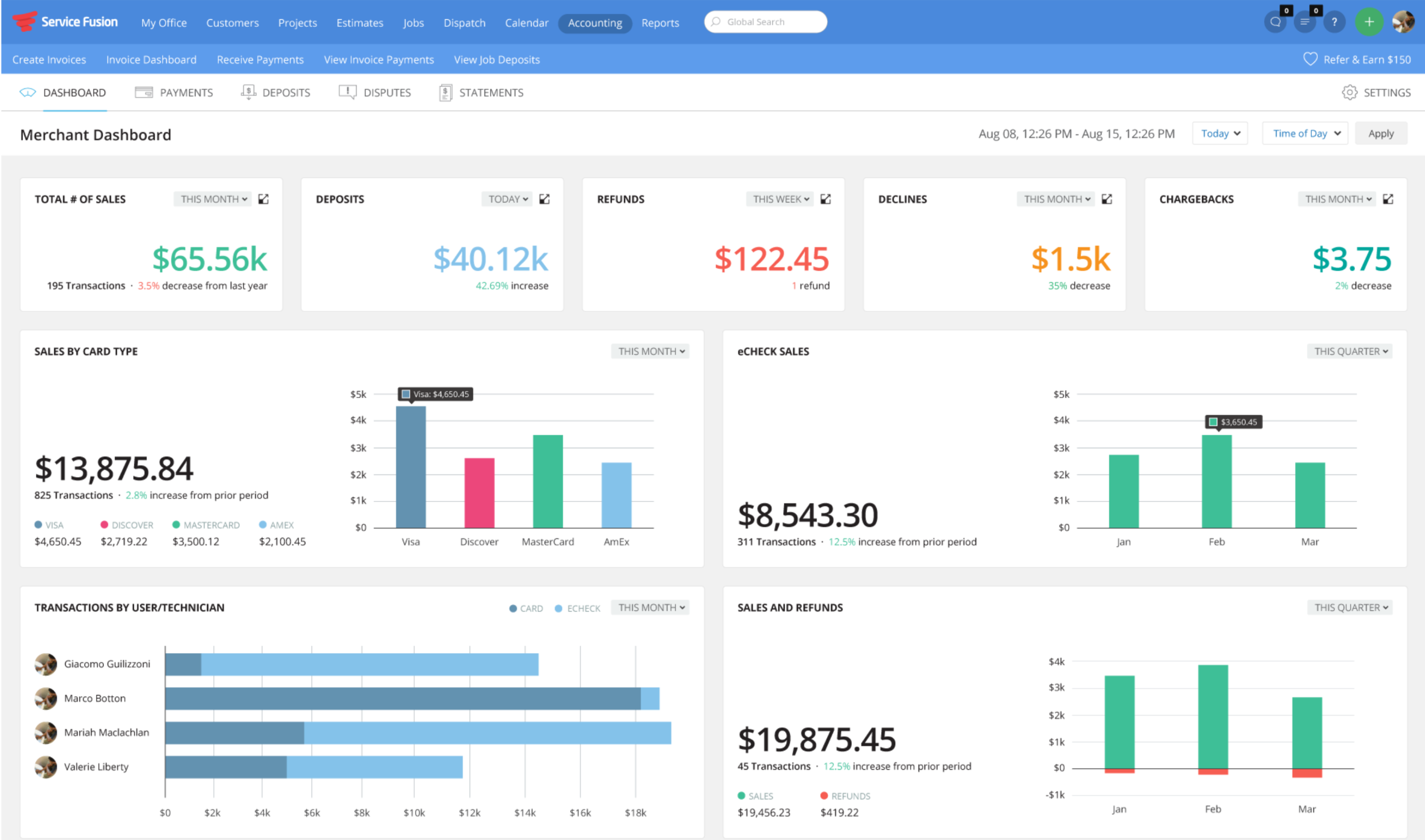
Task: Open the Time of Day dropdown
Action: [1305, 133]
